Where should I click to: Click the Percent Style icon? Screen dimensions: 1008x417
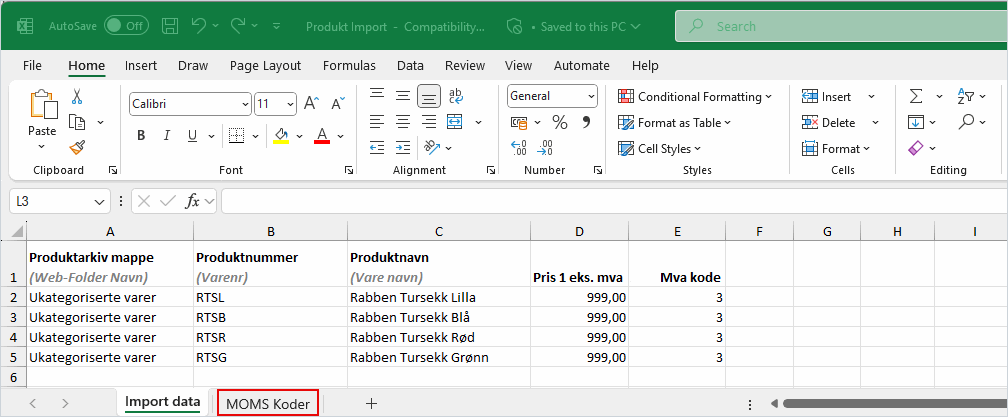[x=560, y=122]
